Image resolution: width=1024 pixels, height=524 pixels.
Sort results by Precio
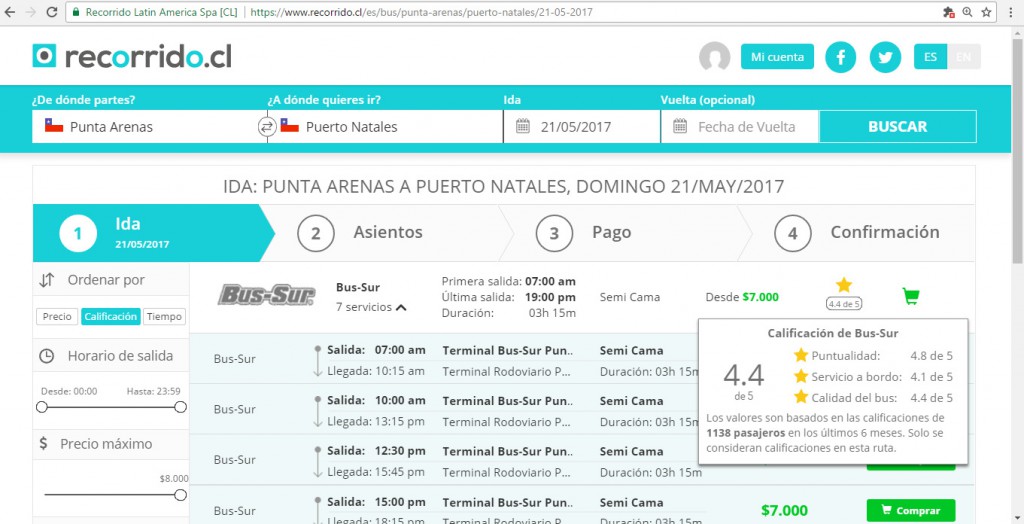(x=57, y=316)
